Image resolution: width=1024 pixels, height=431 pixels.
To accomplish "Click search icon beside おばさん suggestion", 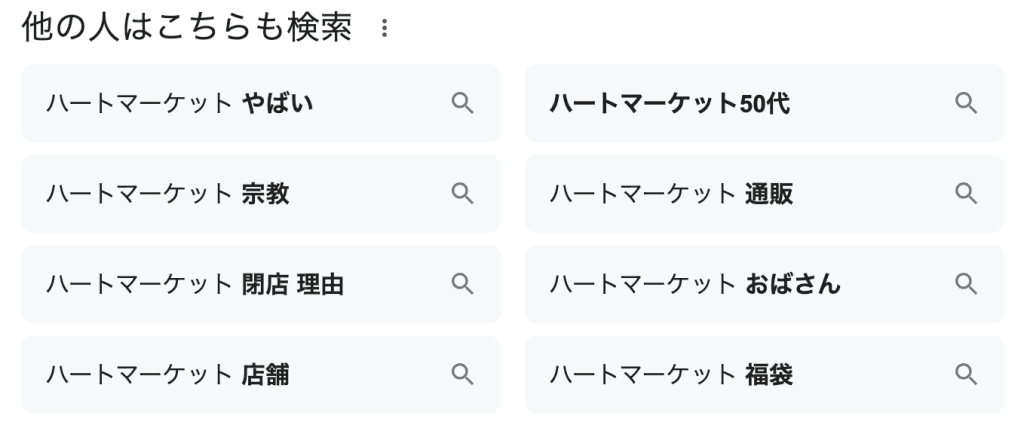I will [966, 284].
